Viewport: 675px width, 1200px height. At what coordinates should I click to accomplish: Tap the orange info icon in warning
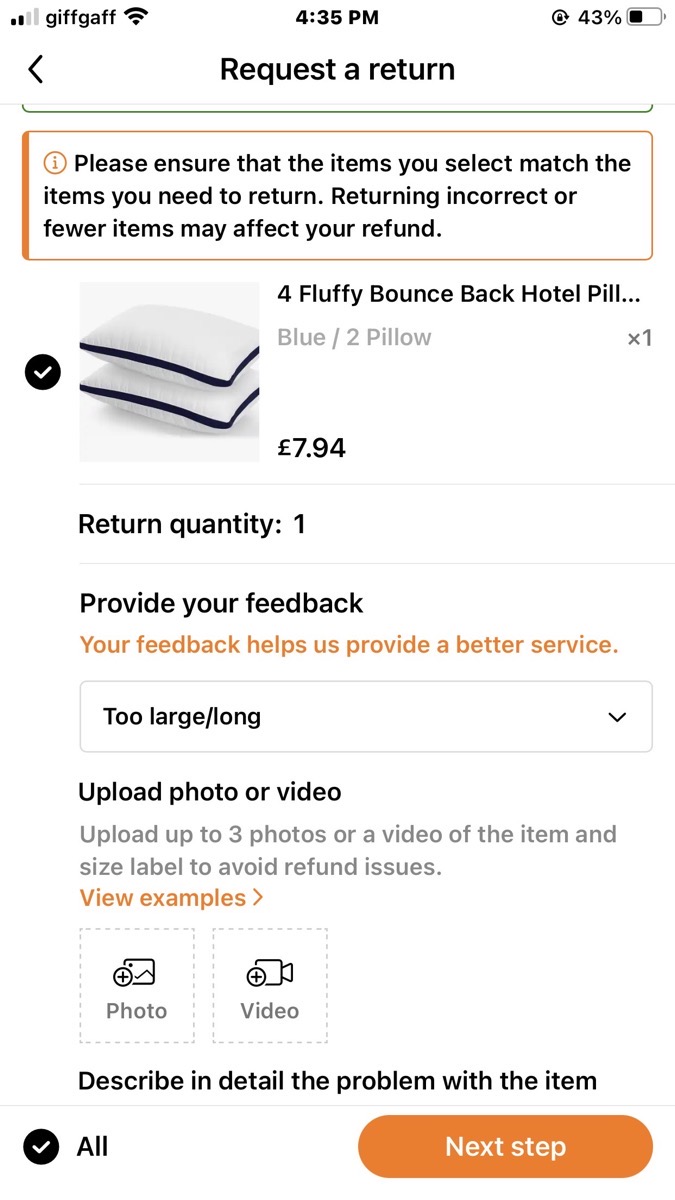(x=55, y=163)
